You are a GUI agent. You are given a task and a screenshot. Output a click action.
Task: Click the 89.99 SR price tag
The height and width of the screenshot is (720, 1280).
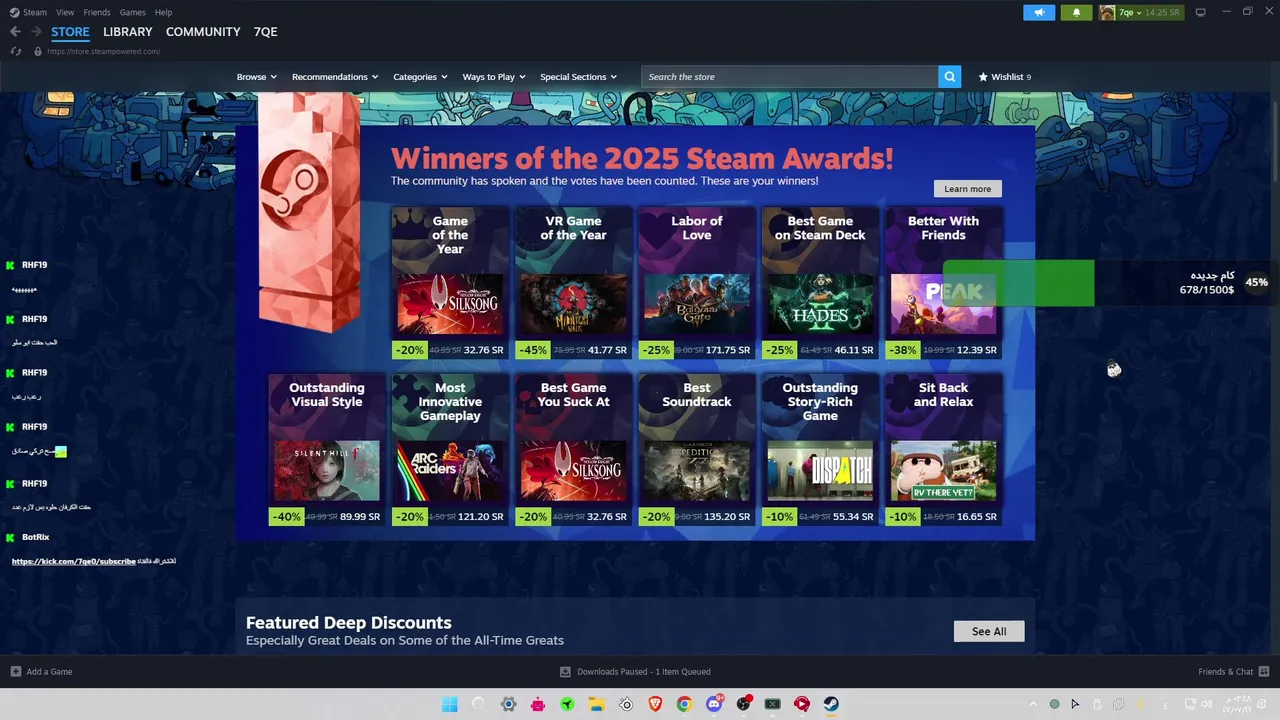pyautogui.click(x=360, y=517)
